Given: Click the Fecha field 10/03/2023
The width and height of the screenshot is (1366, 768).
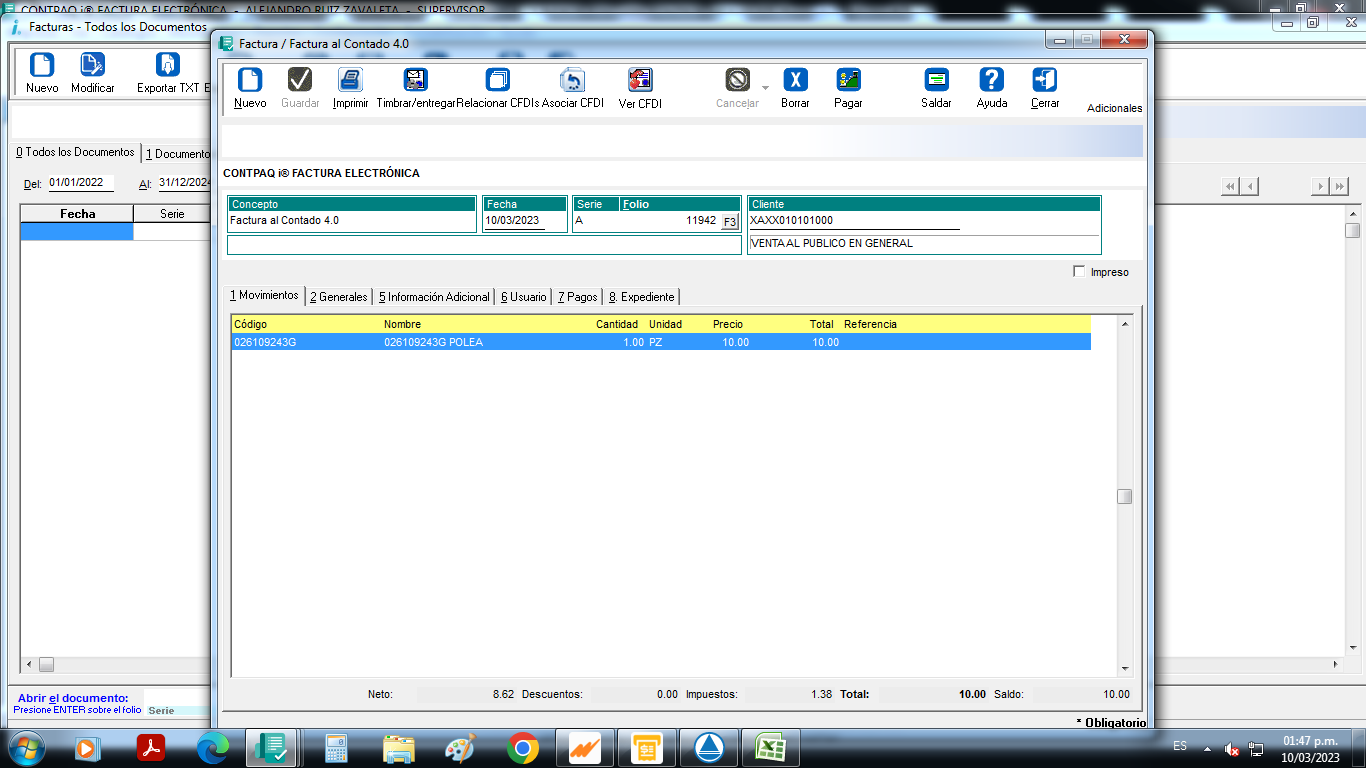Looking at the screenshot, I should [514, 221].
